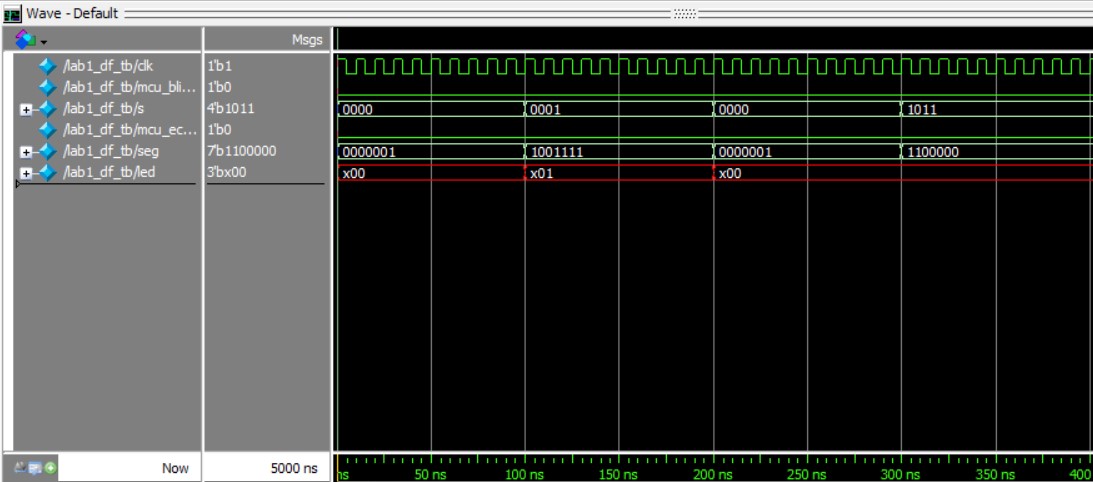Open the dropdown arrow beside the stacked-diamonds icon
This screenshot has width=1093, height=482.
pyautogui.click(x=43, y=43)
